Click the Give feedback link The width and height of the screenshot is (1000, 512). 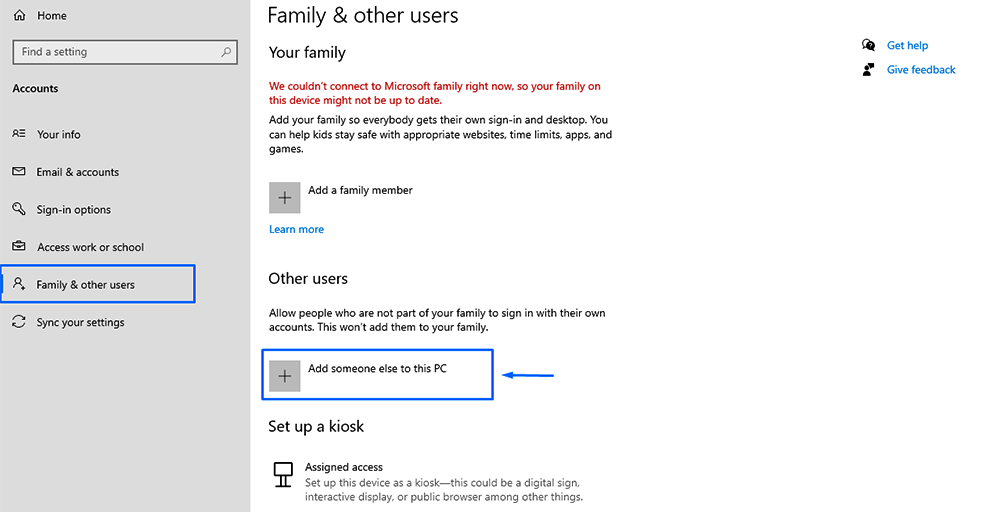[921, 70]
